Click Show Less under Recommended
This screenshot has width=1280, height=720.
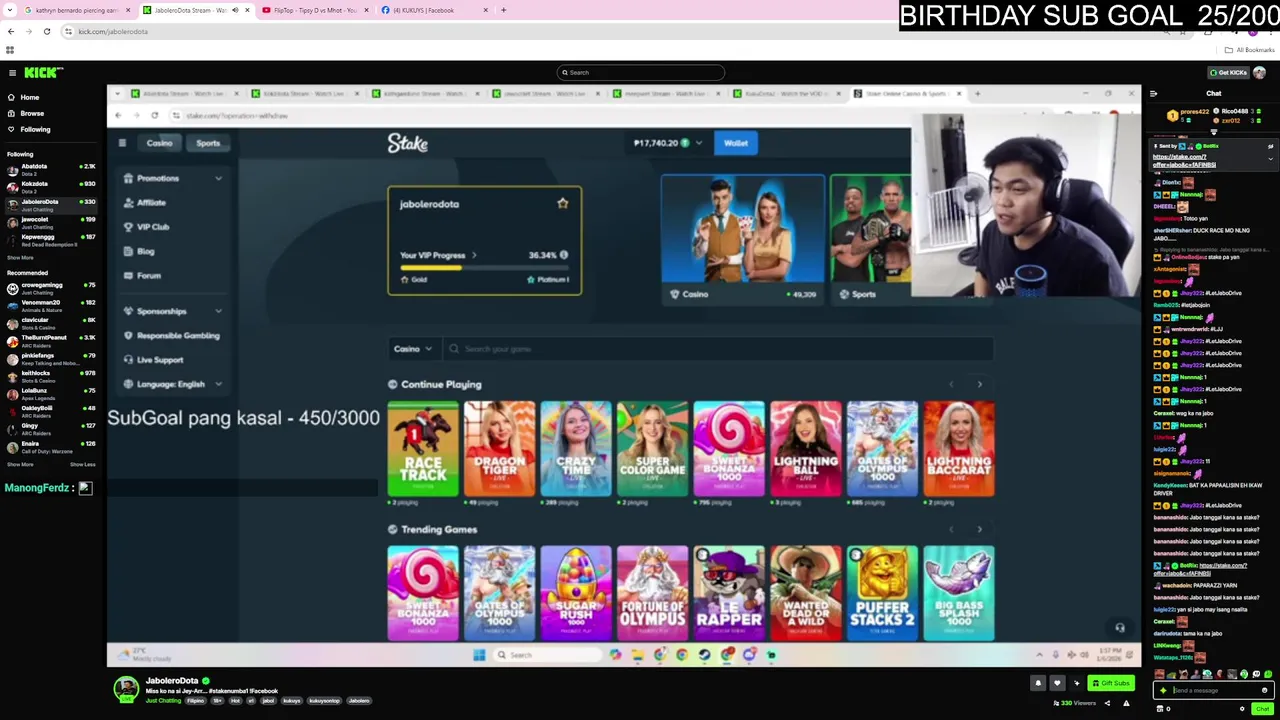click(x=83, y=464)
